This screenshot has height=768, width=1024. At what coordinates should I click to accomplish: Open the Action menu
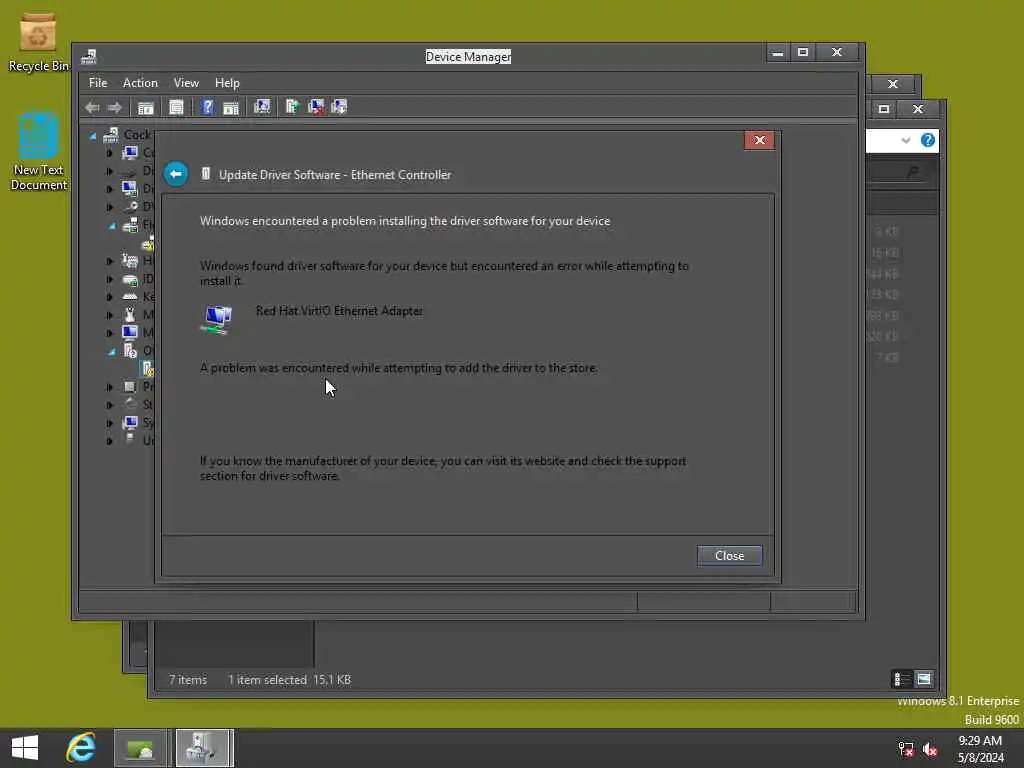[140, 83]
